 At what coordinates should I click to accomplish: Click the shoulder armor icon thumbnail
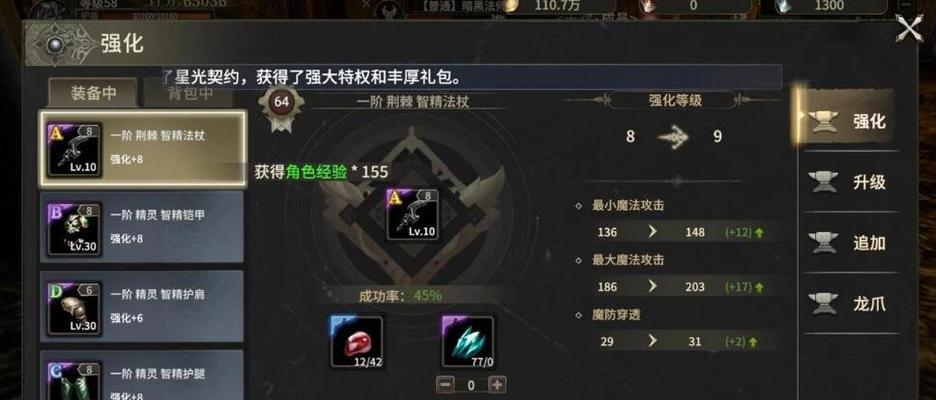coord(74,307)
